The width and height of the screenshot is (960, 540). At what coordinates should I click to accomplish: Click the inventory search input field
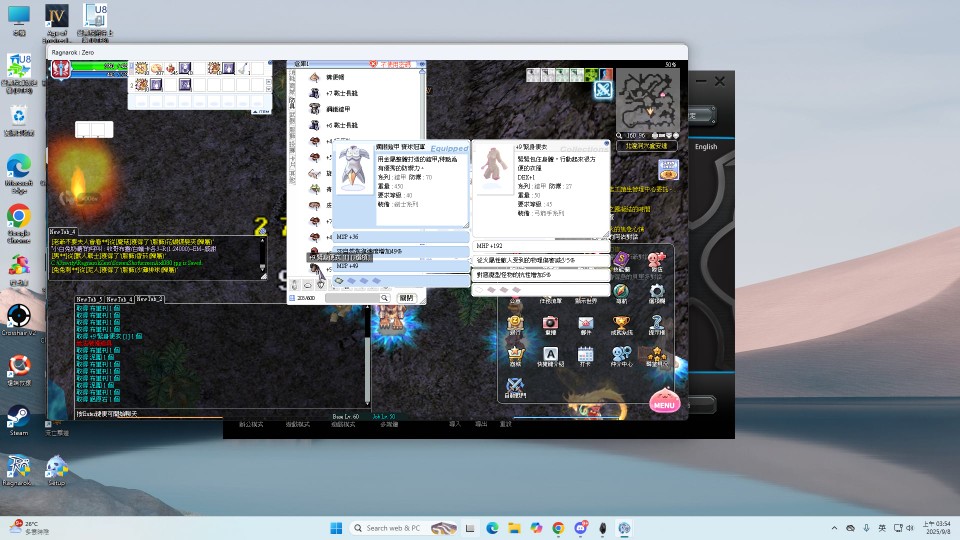pos(353,298)
